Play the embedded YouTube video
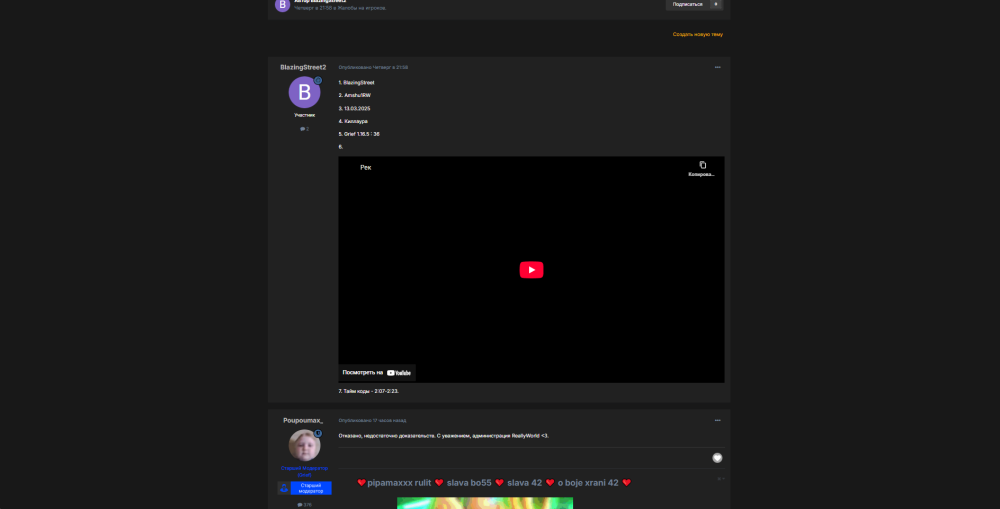The image size is (1000, 509). 531,270
